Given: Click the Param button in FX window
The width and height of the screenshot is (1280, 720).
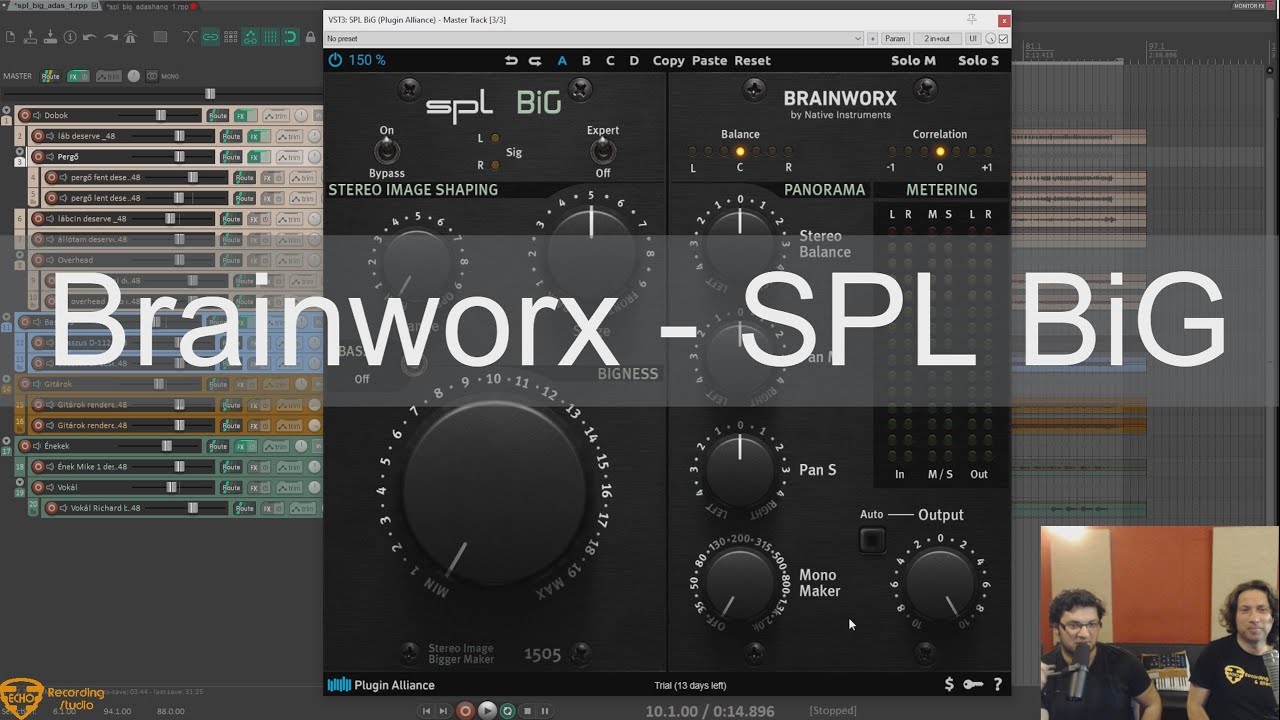Looking at the screenshot, I should click(895, 38).
